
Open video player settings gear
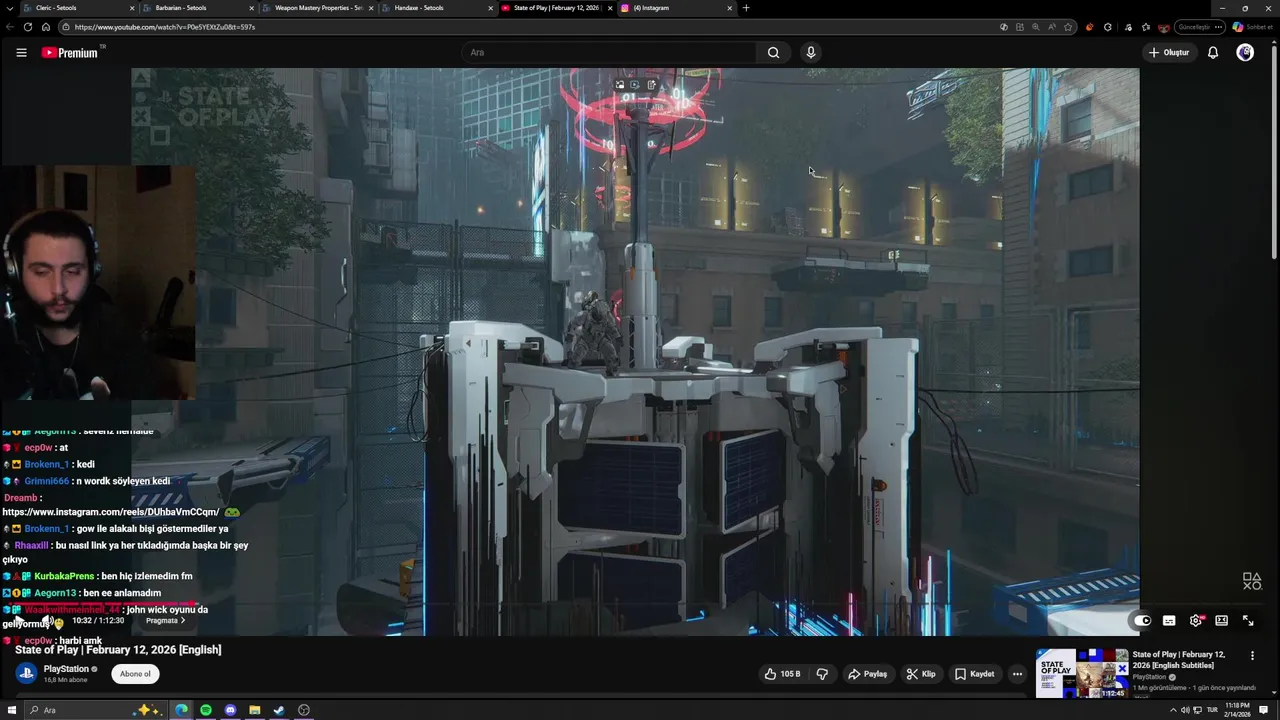point(1196,621)
